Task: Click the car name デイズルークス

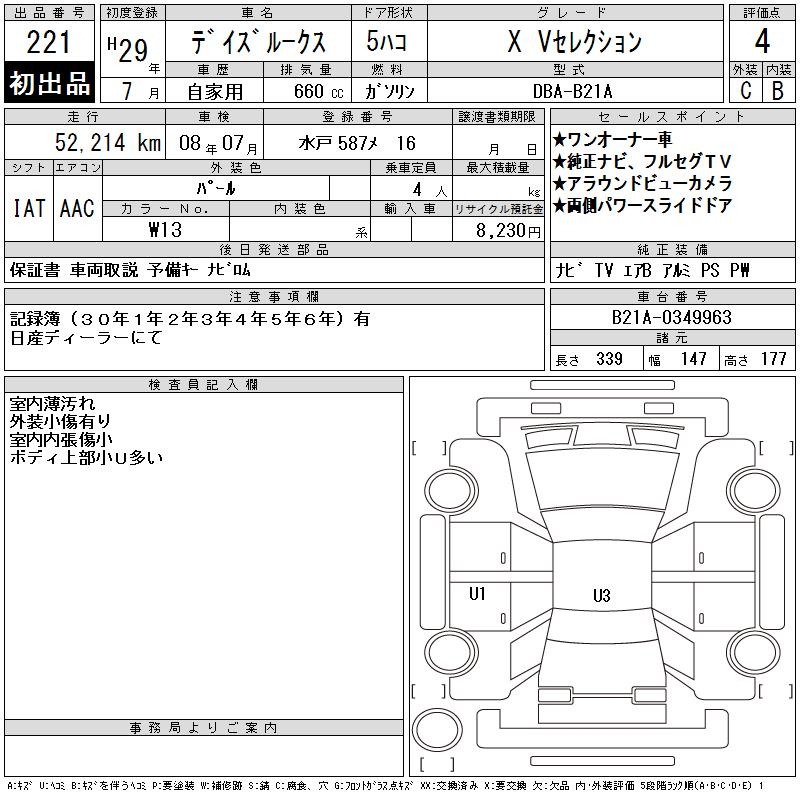Action: click(258, 42)
